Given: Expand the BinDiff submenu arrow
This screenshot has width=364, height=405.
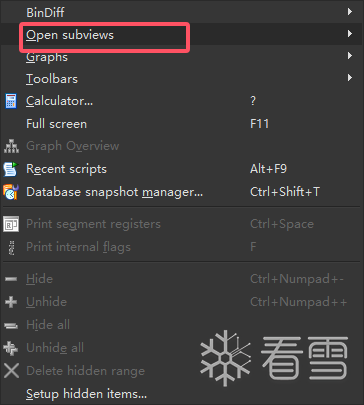Looking at the screenshot, I should 349,12.
